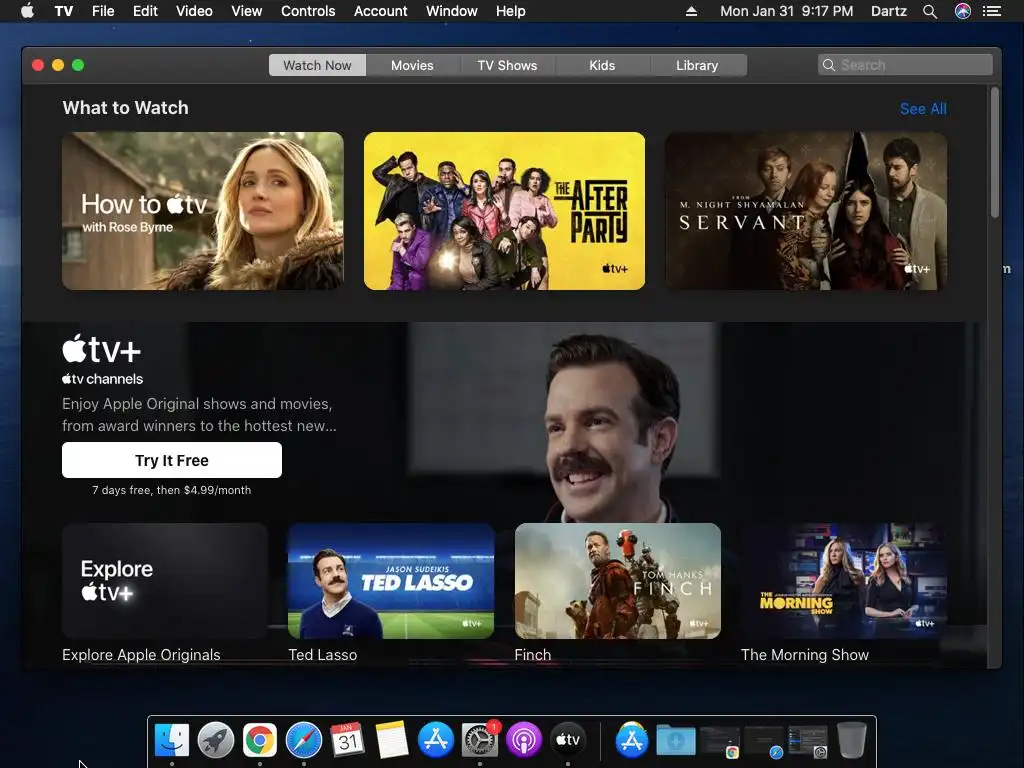Image resolution: width=1024 pixels, height=768 pixels.
Task: Switch to the Kids tab
Action: point(602,65)
